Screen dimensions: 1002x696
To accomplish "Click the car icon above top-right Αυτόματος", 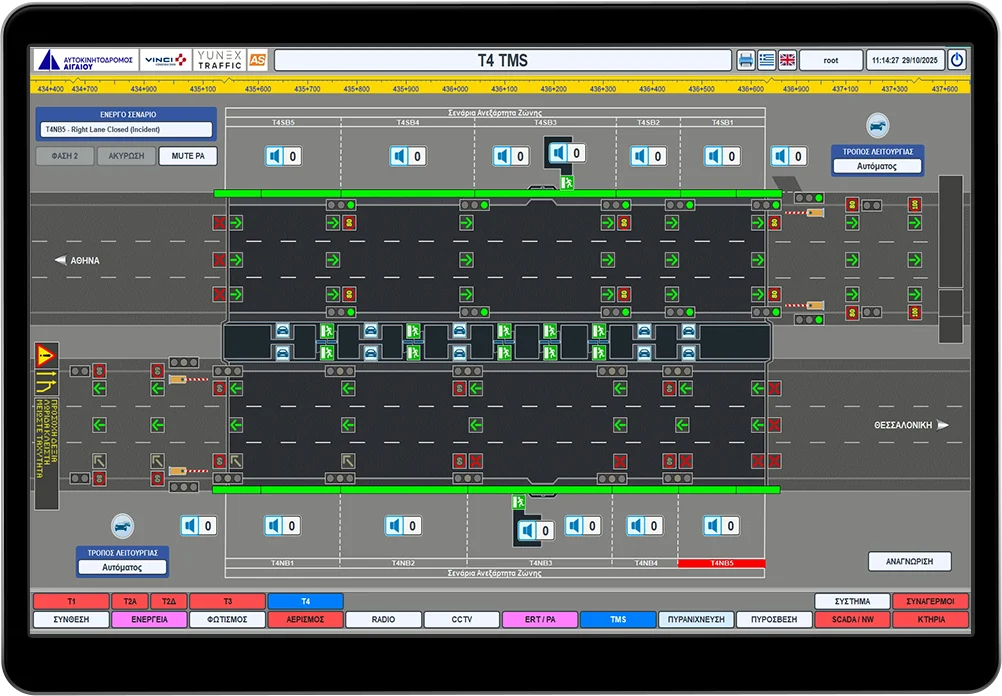I will 876,126.
